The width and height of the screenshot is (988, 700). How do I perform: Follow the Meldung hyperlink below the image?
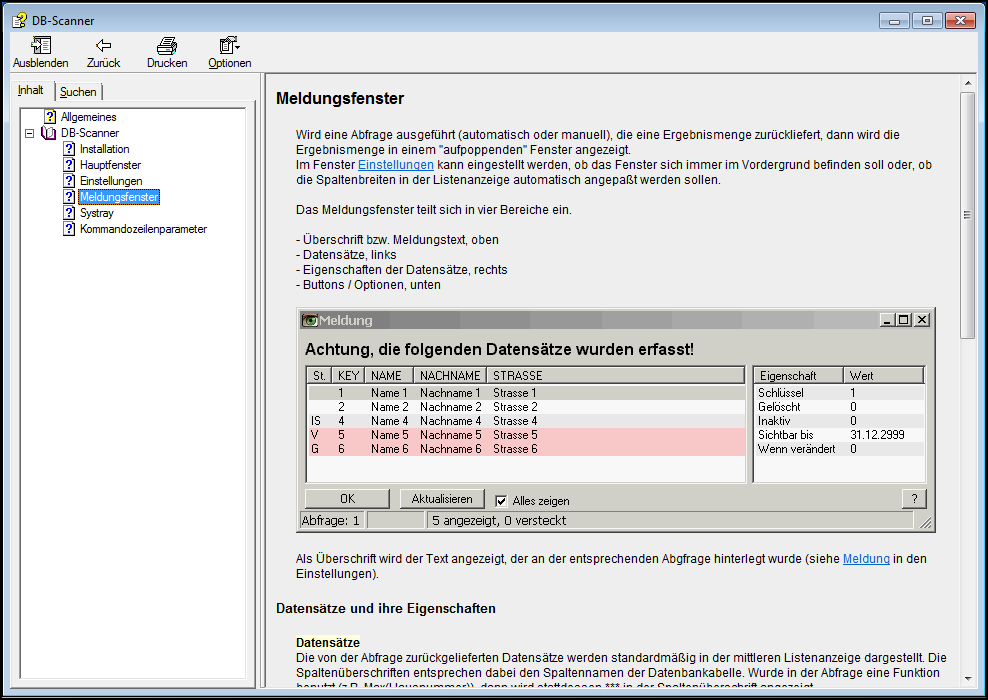pyautogui.click(x=866, y=559)
